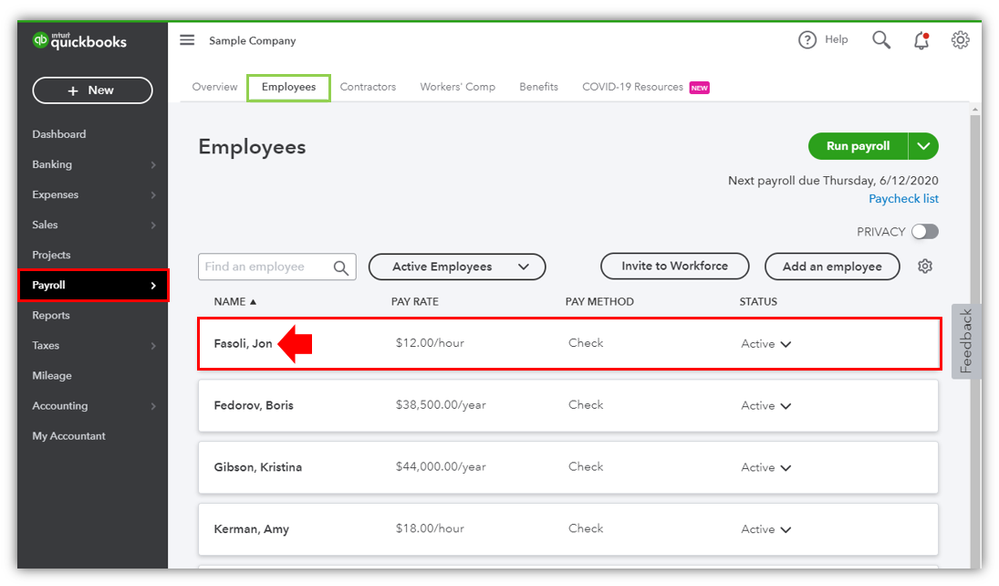Click the $12.00/hour pay rate
The height and width of the screenshot is (586, 999).
point(430,343)
